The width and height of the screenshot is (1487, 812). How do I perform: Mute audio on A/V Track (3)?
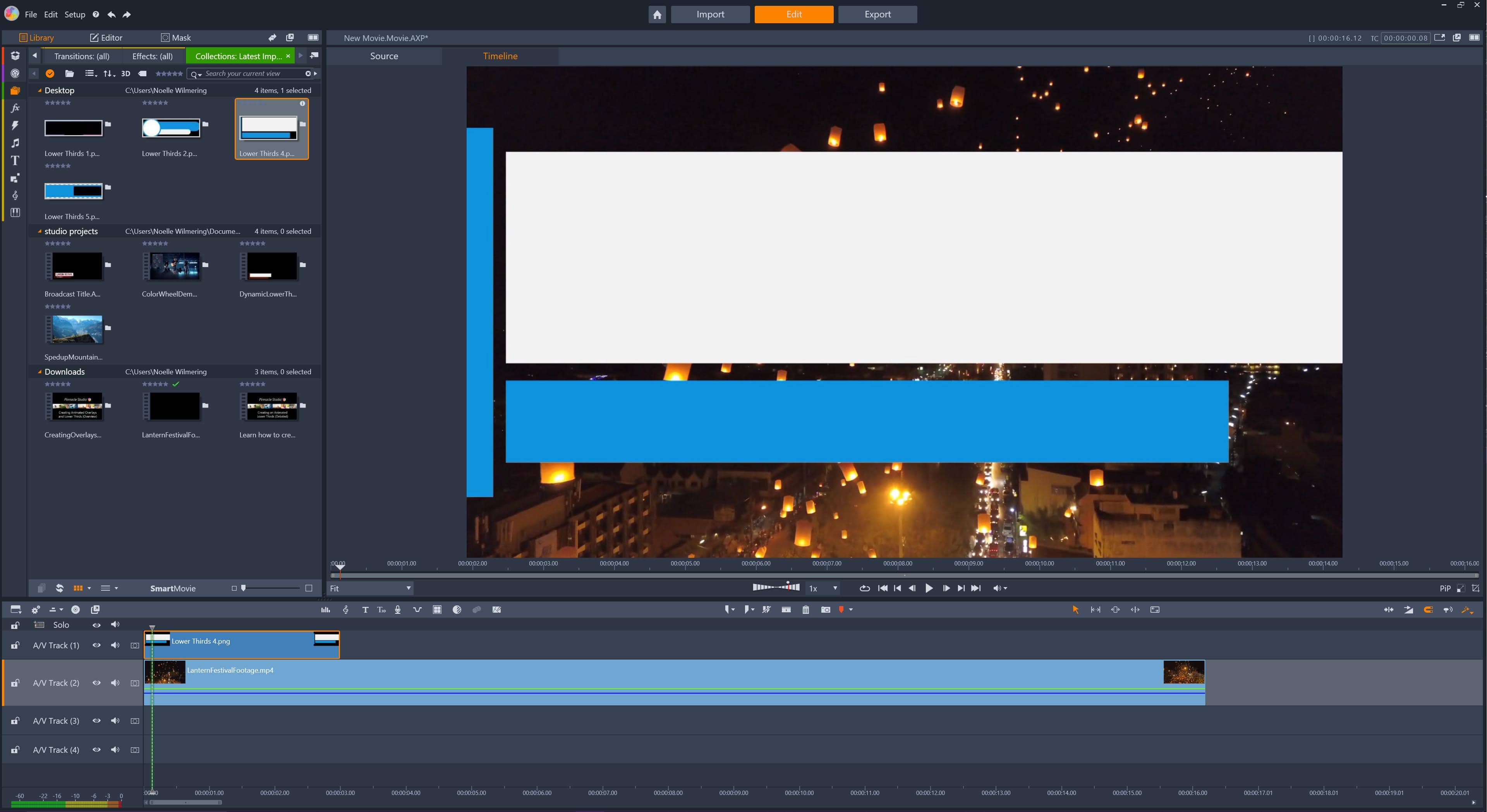(115, 720)
